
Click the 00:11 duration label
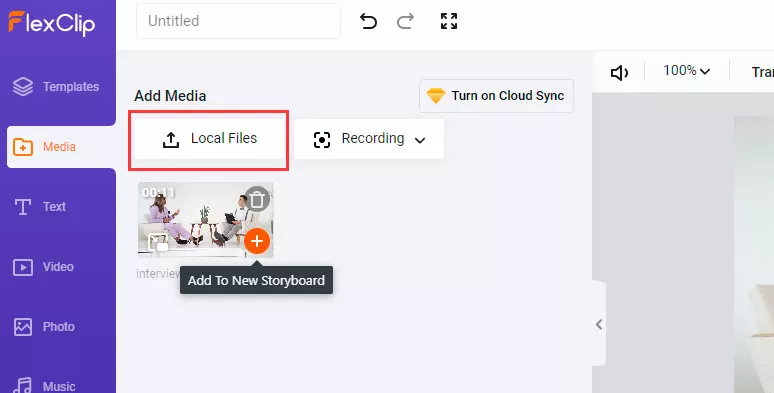click(158, 192)
